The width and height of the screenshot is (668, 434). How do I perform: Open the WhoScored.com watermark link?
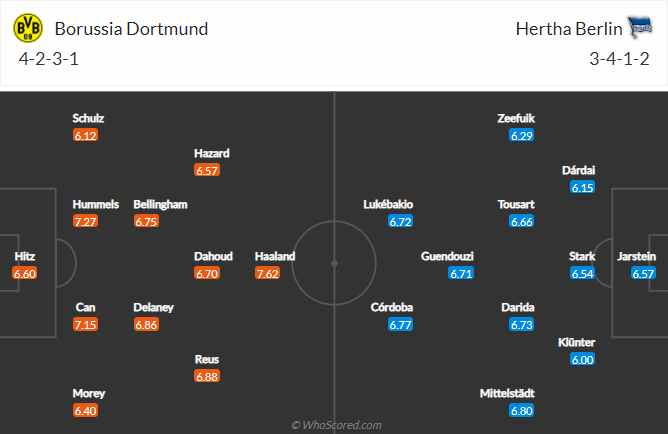click(336, 425)
